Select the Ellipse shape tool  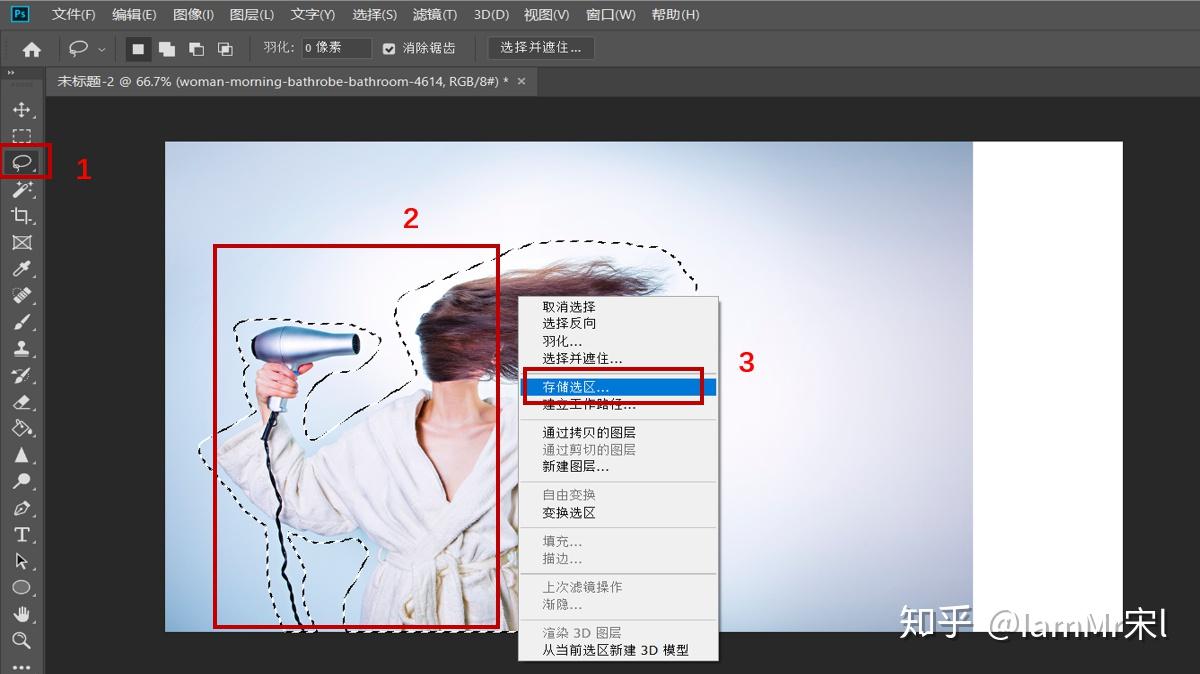pyautogui.click(x=22, y=588)
